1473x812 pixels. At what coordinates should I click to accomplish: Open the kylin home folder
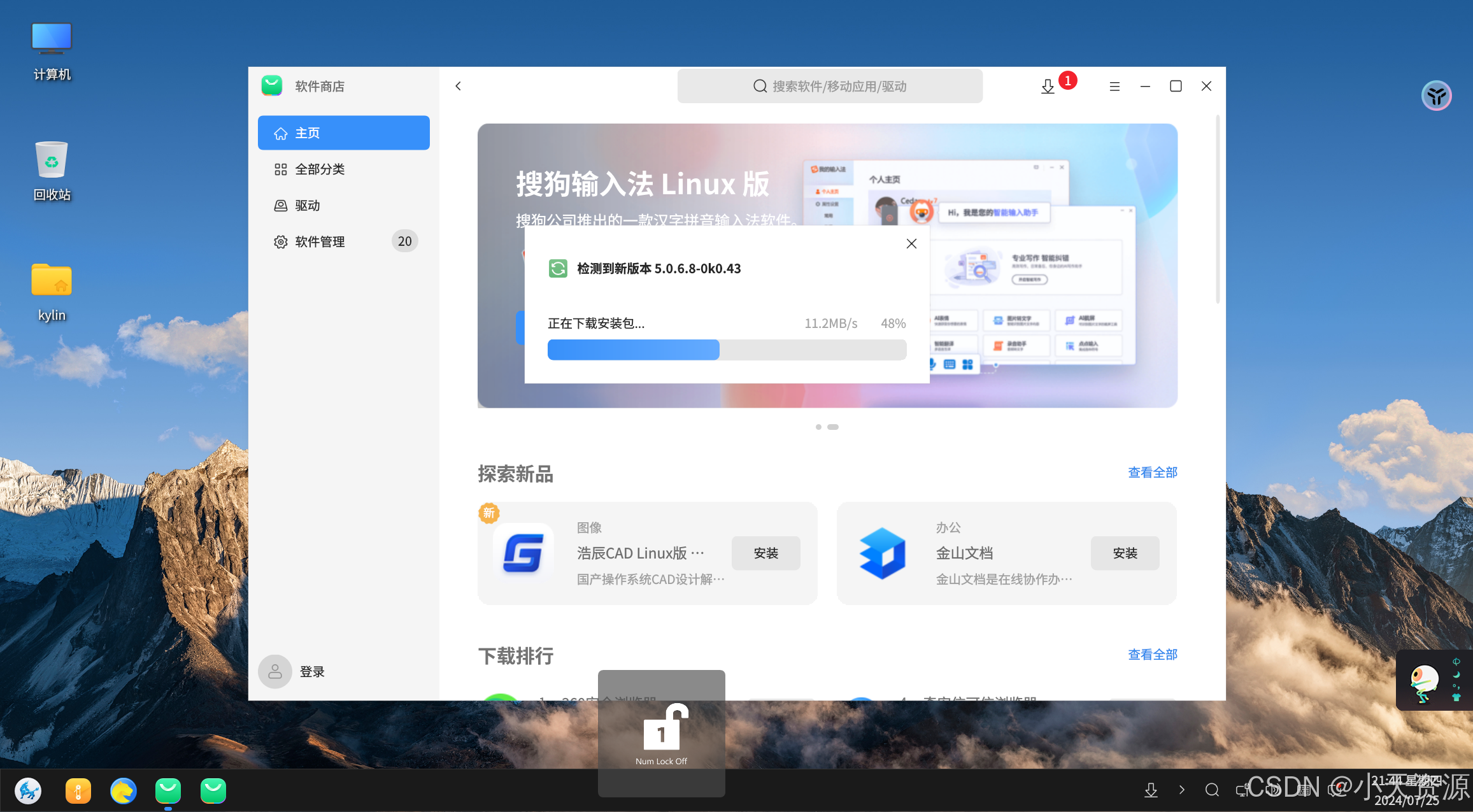tap(52, 292)
